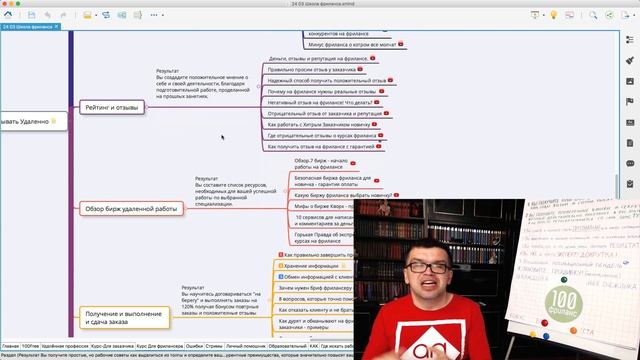This screenshot has height=360, width=640.
Task: Open the note icon on the 'Удаленно' topic
Action: [x=53, y=121]
